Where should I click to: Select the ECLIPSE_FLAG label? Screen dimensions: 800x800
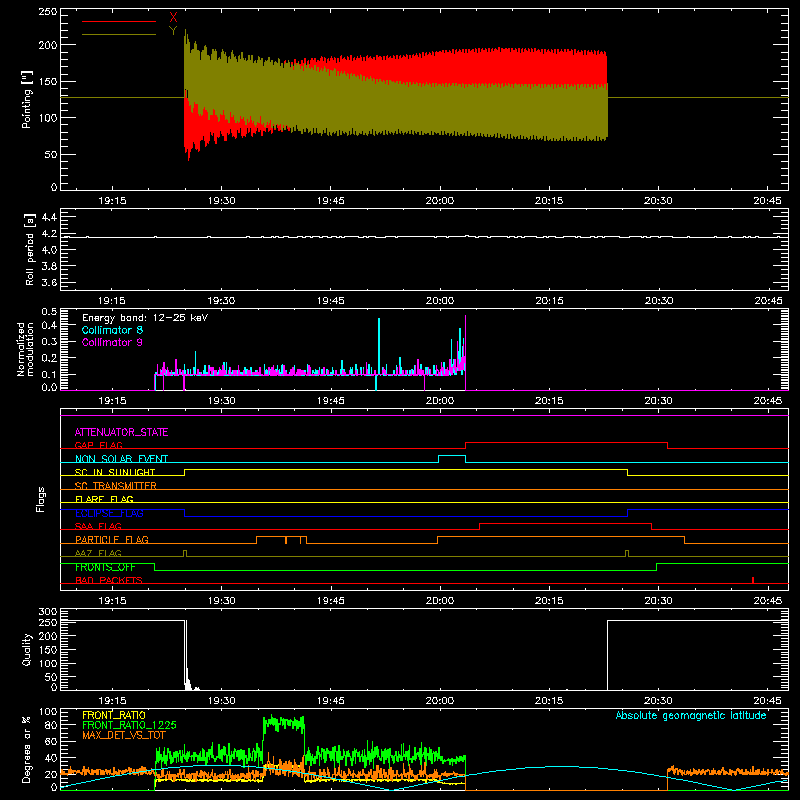109,513
